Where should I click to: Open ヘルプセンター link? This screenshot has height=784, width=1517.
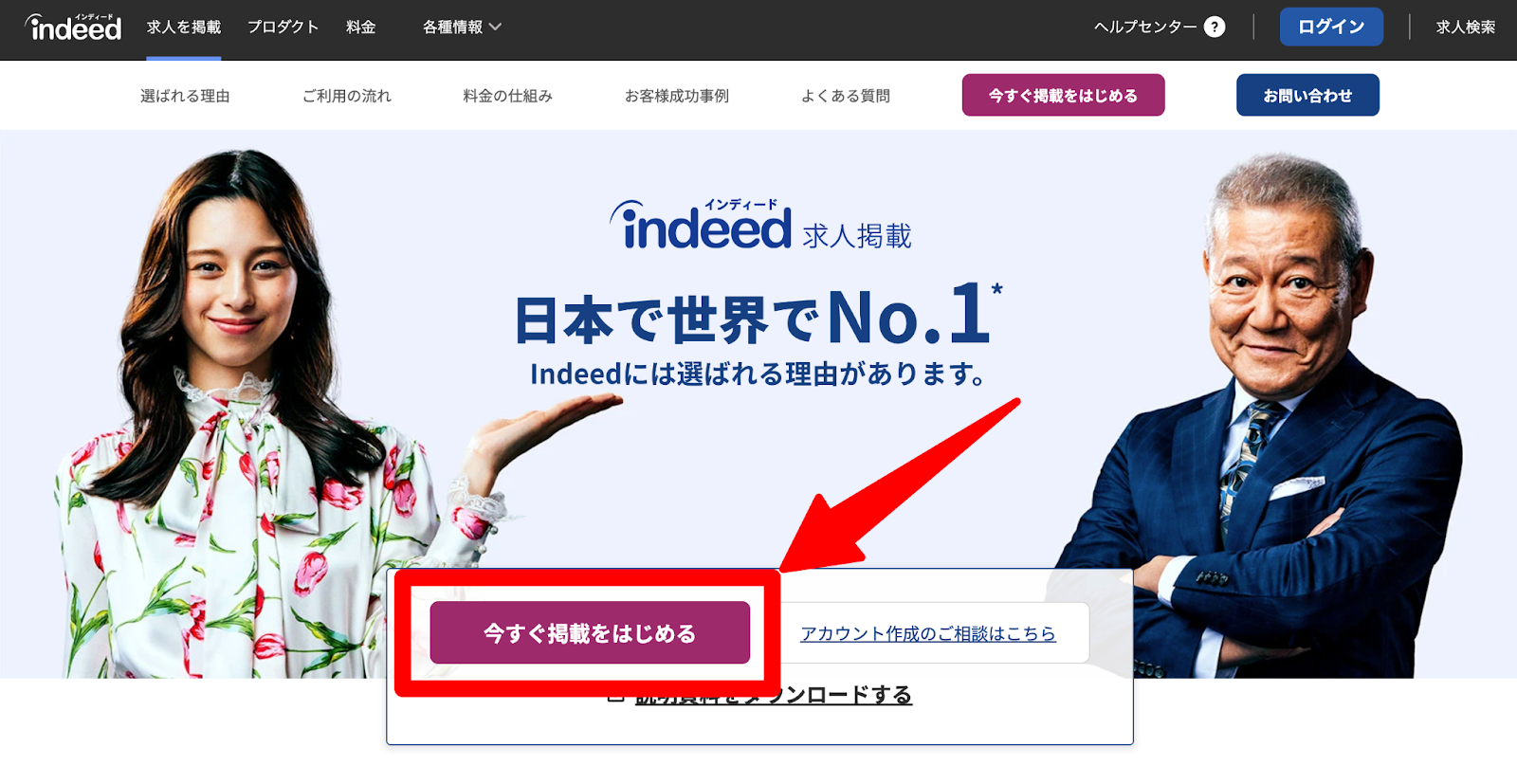coord(1145,27)
